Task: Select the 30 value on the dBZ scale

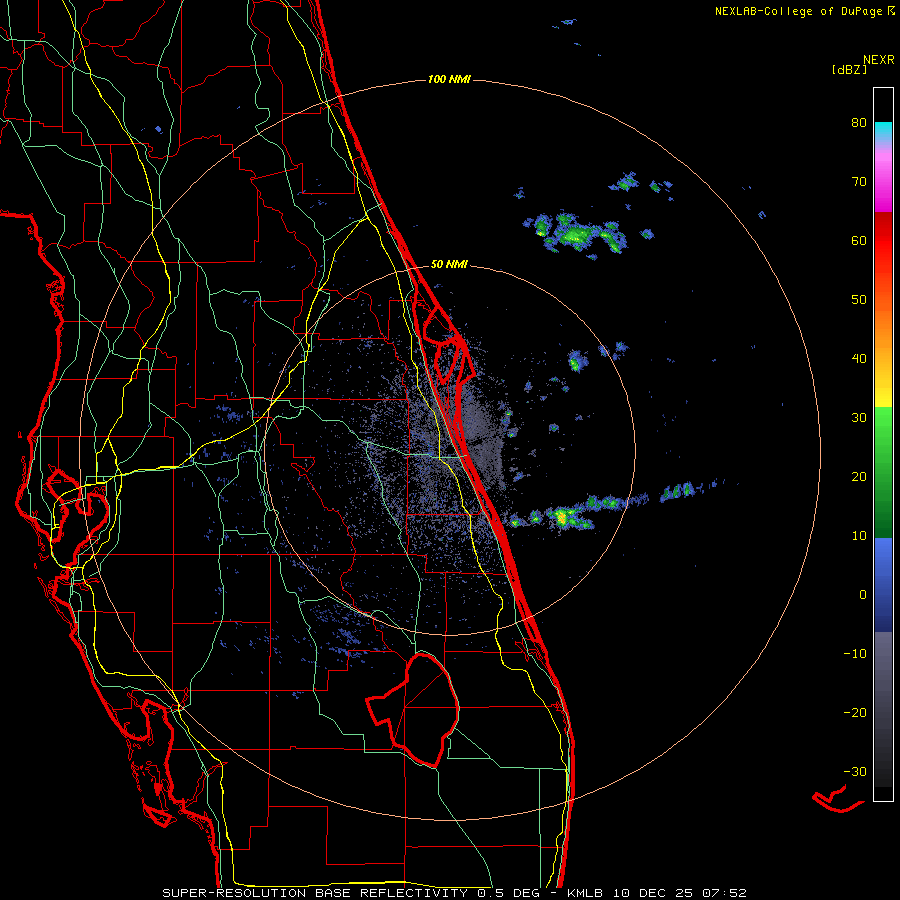Action: (x=859, y=418)
